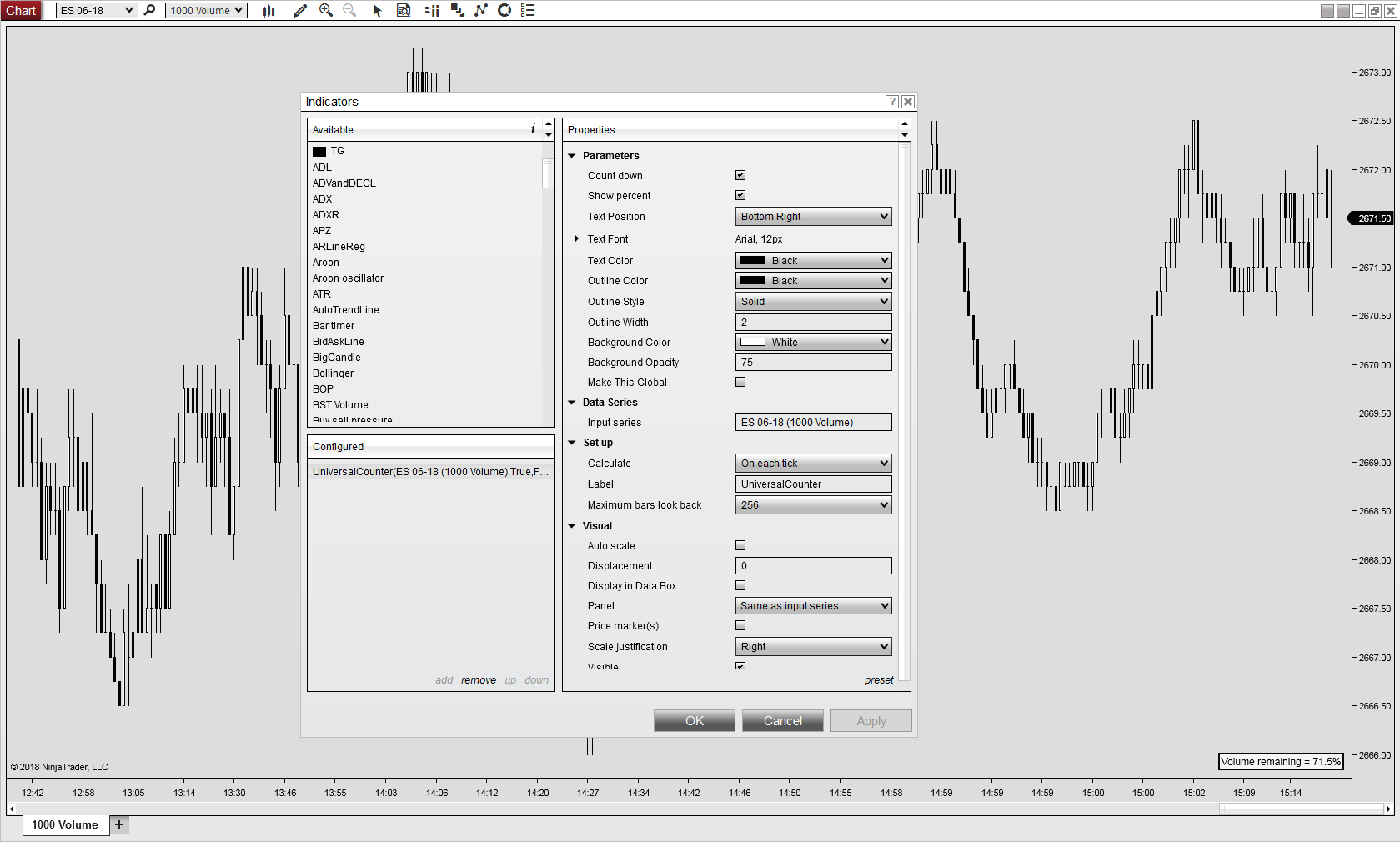The height and width of the screenshot is (842, 1400).
Task: Open the Scale justification dropdown
Action: click(x=814, y=647)
